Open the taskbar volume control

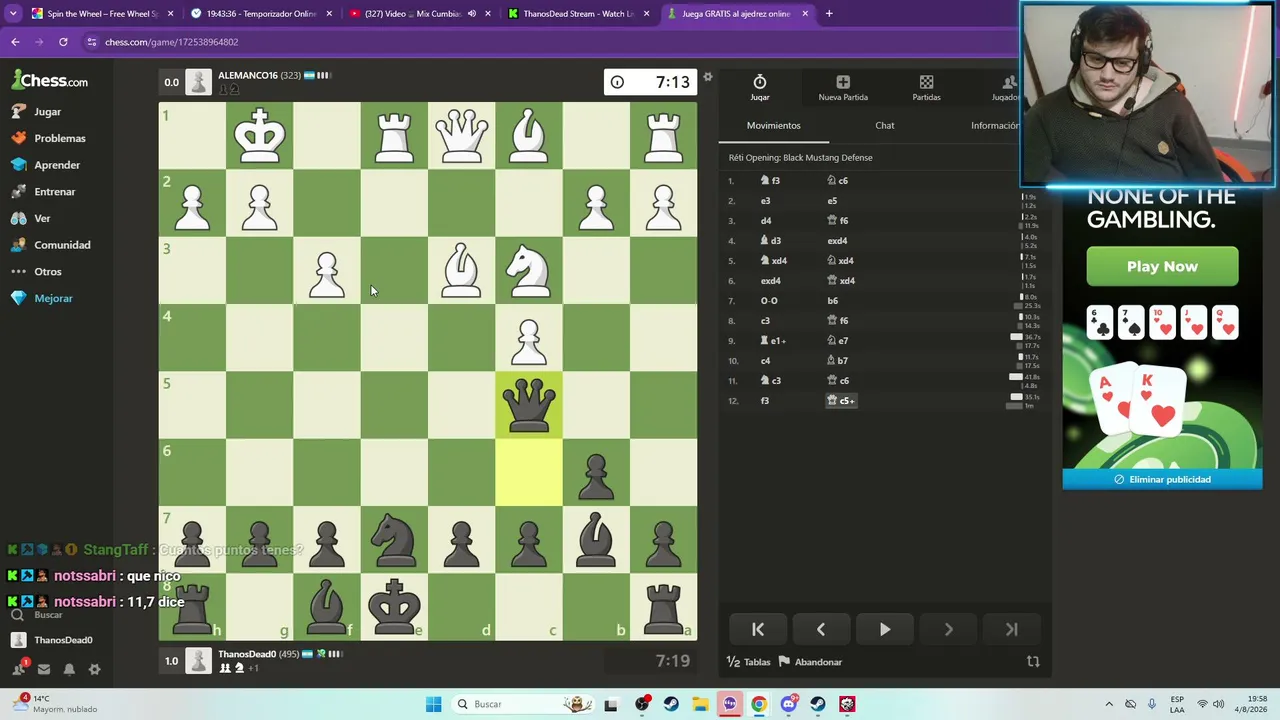pos(1220,705)
